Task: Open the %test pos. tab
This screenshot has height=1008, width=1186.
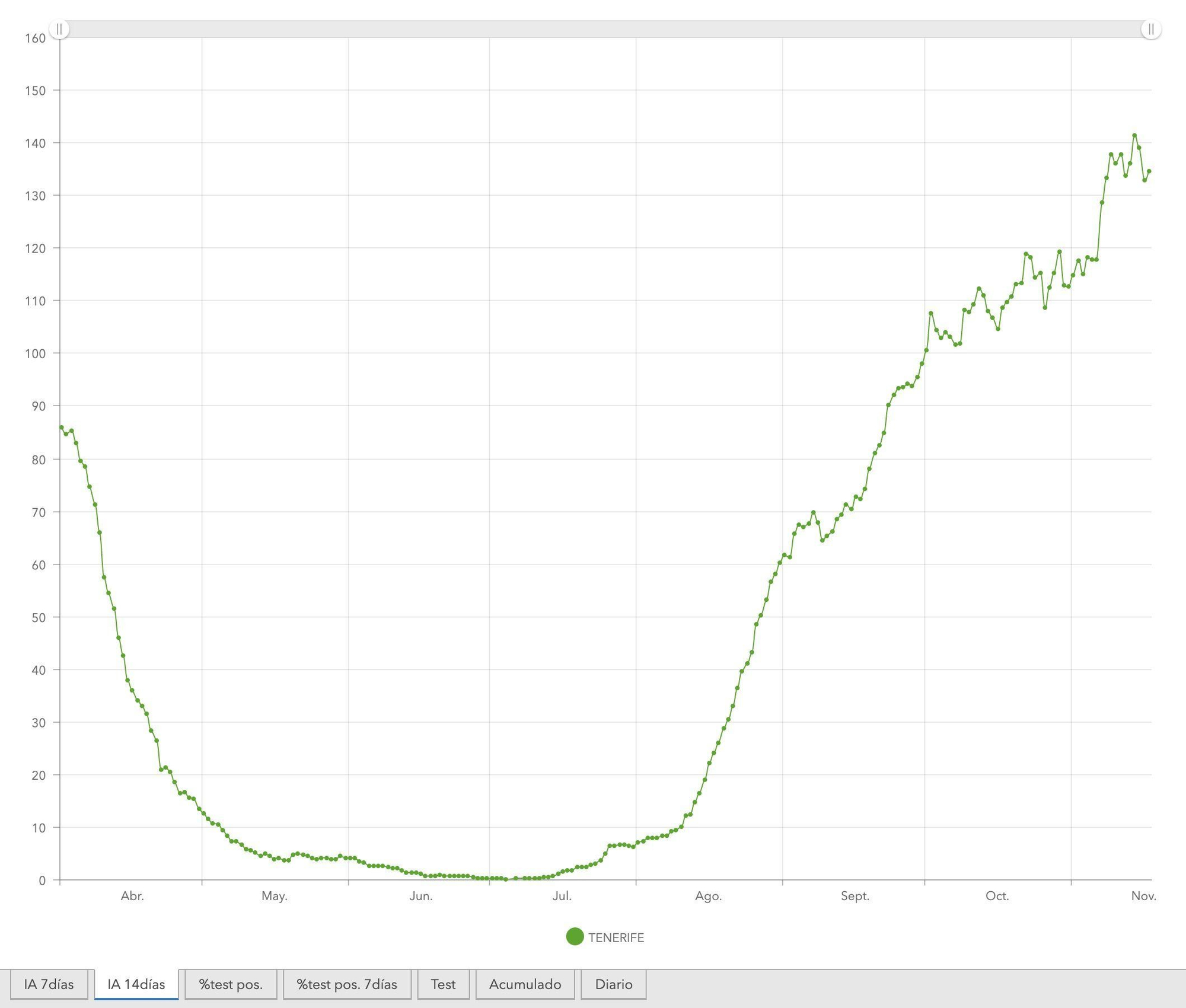Action: (x=231, y=984)
